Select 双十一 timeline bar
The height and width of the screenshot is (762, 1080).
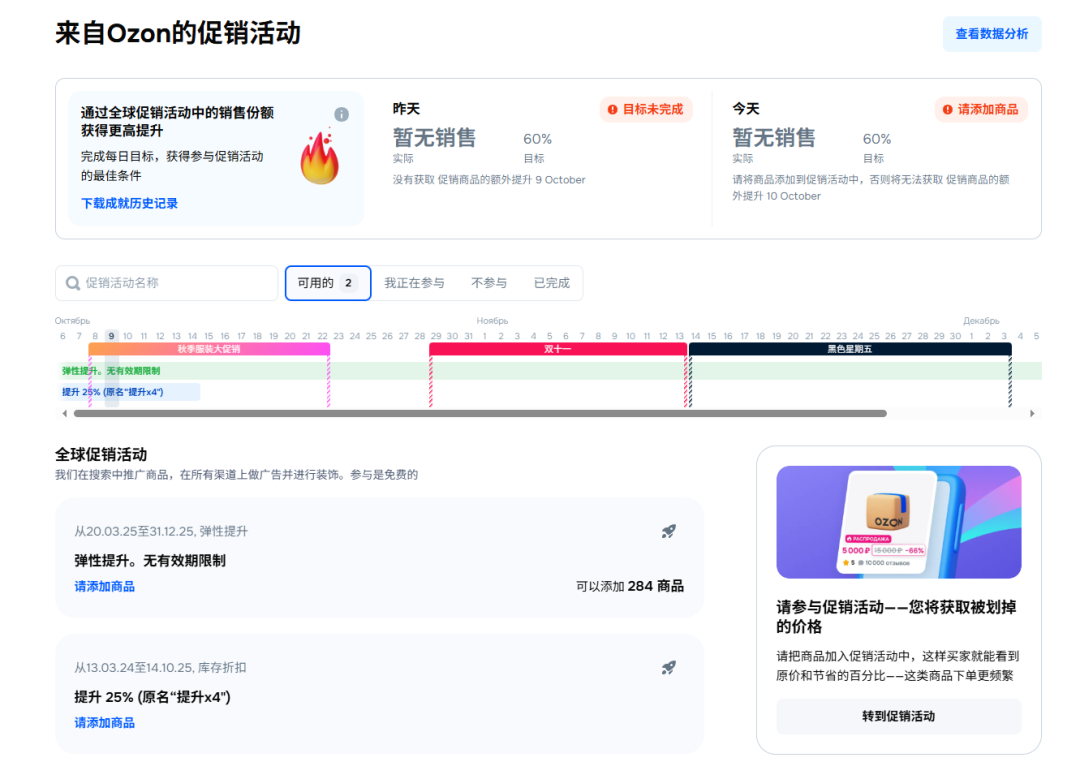(558, 349)
